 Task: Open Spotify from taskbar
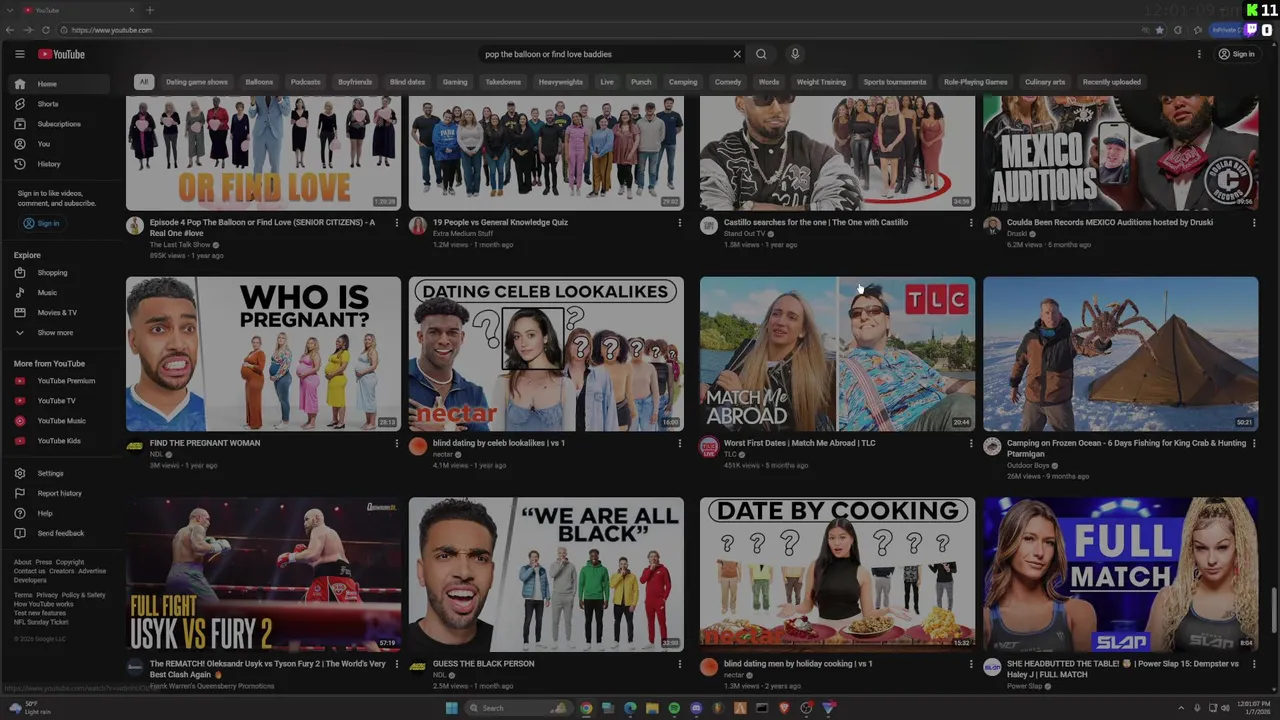pos(674,708)
